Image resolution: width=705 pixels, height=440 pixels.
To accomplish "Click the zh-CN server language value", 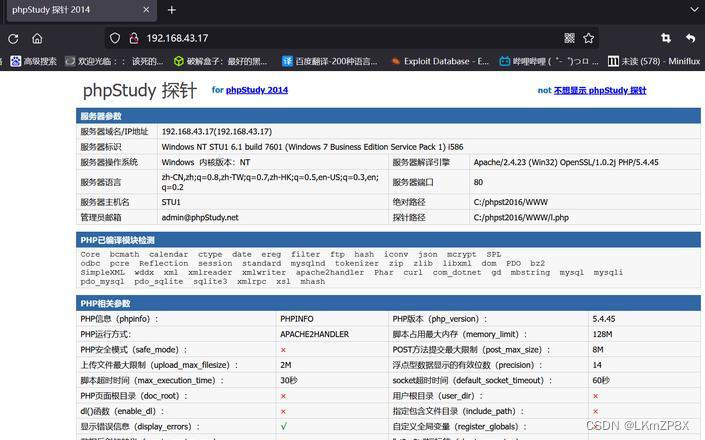I will pyautogui.click(x=270, y=182).
